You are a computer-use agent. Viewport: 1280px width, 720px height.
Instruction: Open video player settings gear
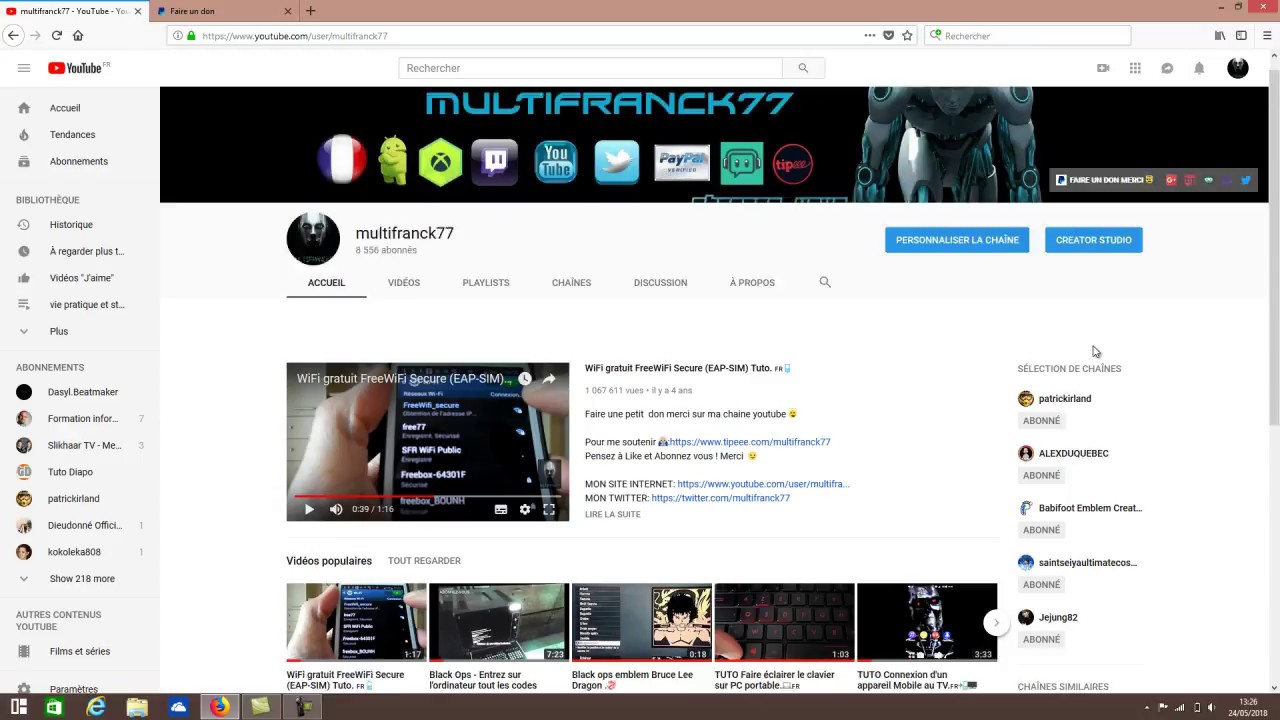[525, 509]
